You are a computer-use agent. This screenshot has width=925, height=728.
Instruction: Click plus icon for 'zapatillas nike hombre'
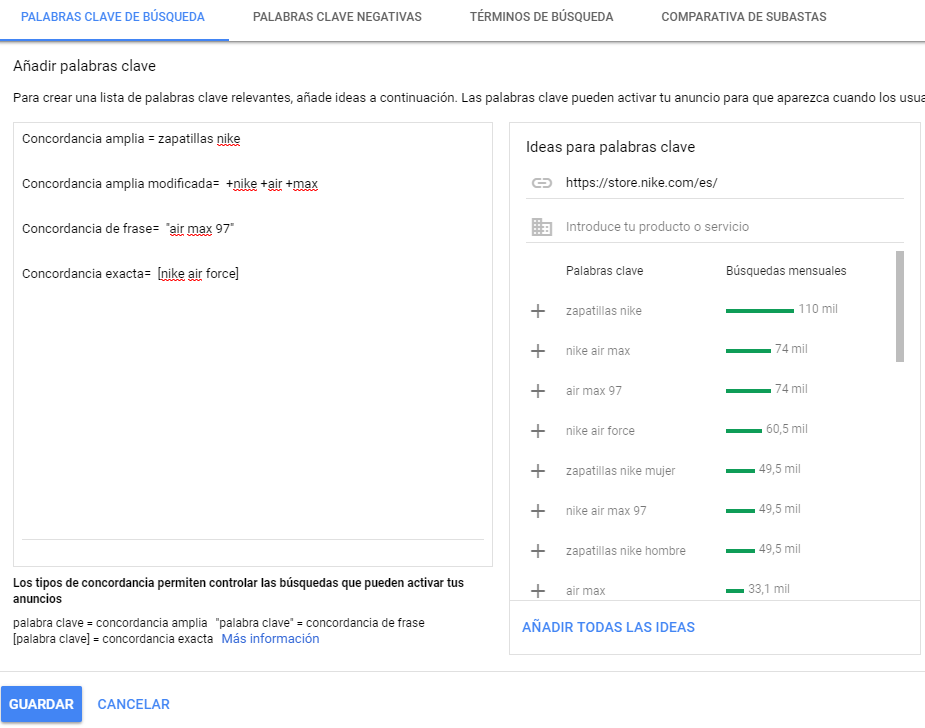(537, 551)
